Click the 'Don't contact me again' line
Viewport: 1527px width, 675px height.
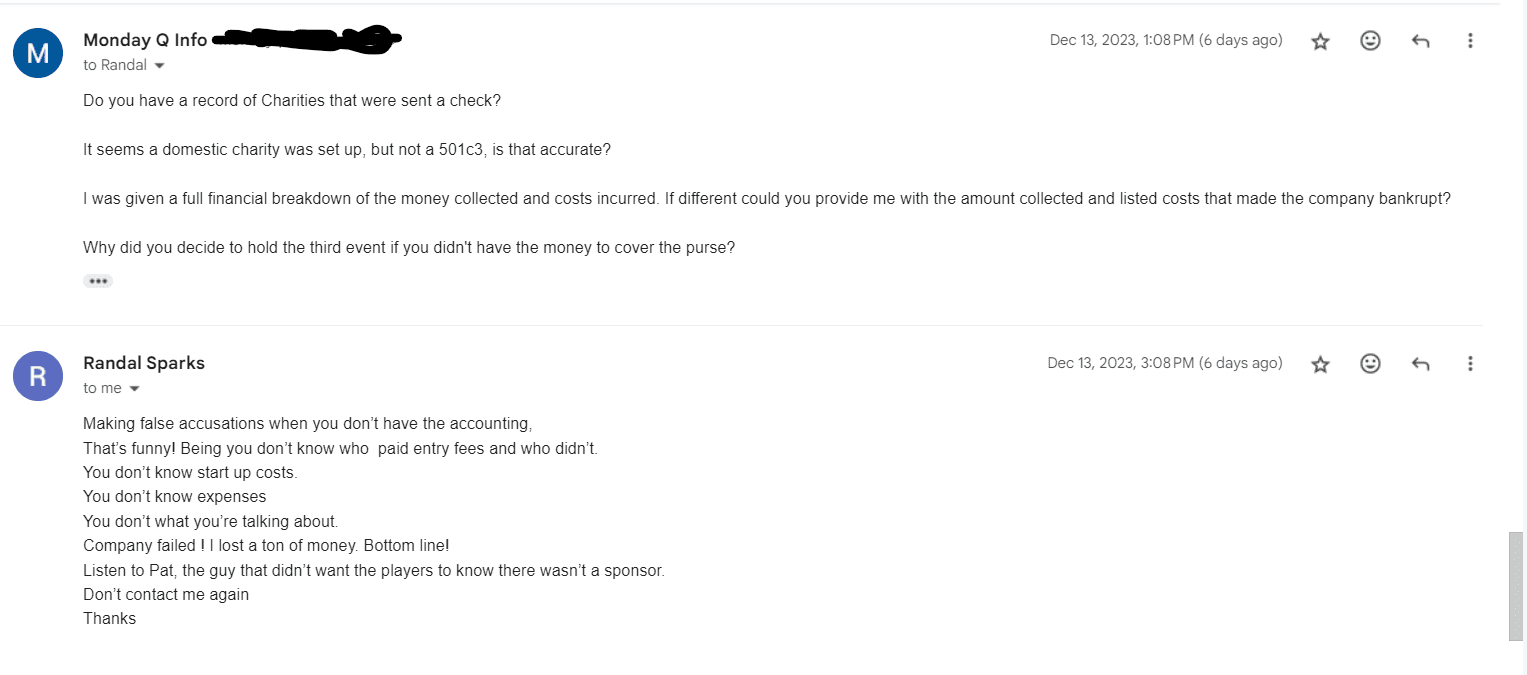click(166, 595)
